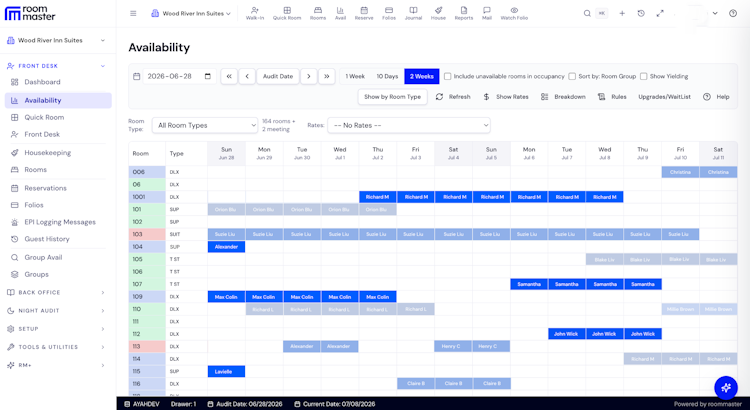Click the Breakdown button
The height and width of the screenshot is (410, 750).
coord(563,97)
